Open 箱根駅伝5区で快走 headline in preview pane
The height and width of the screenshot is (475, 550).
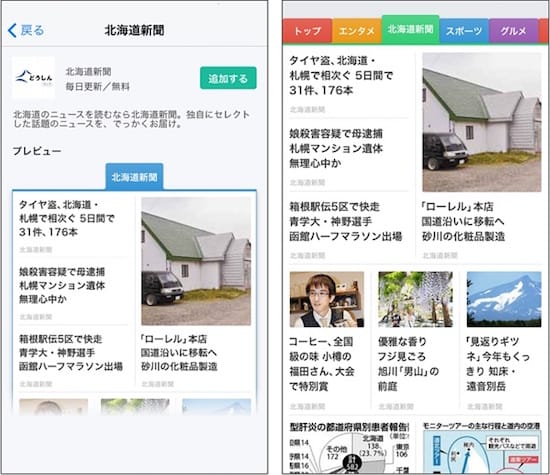click(x=71, y=353)
